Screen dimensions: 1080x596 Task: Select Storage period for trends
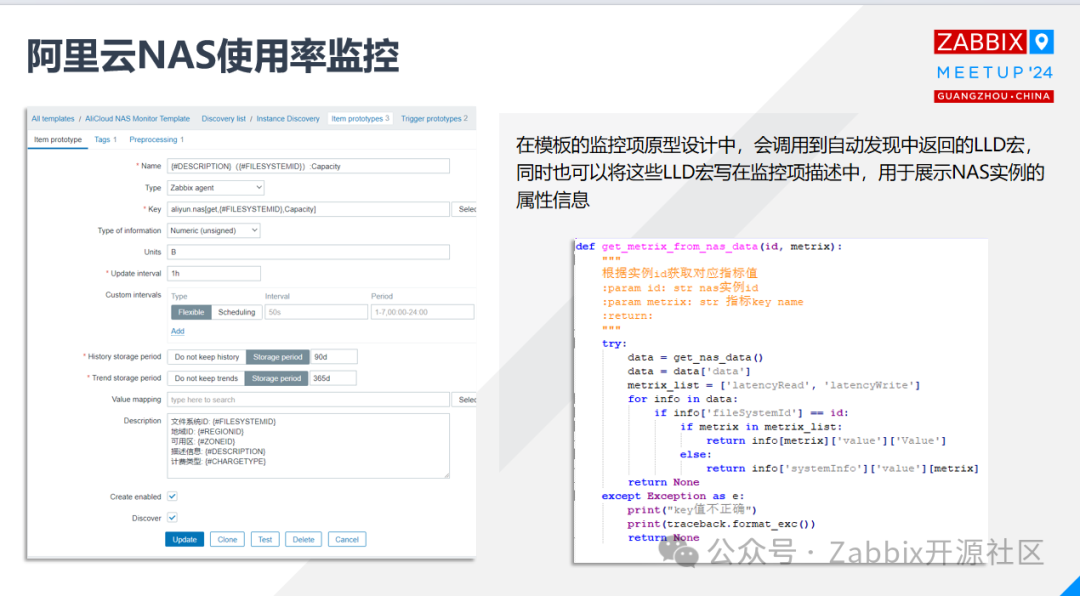(276, 378)
